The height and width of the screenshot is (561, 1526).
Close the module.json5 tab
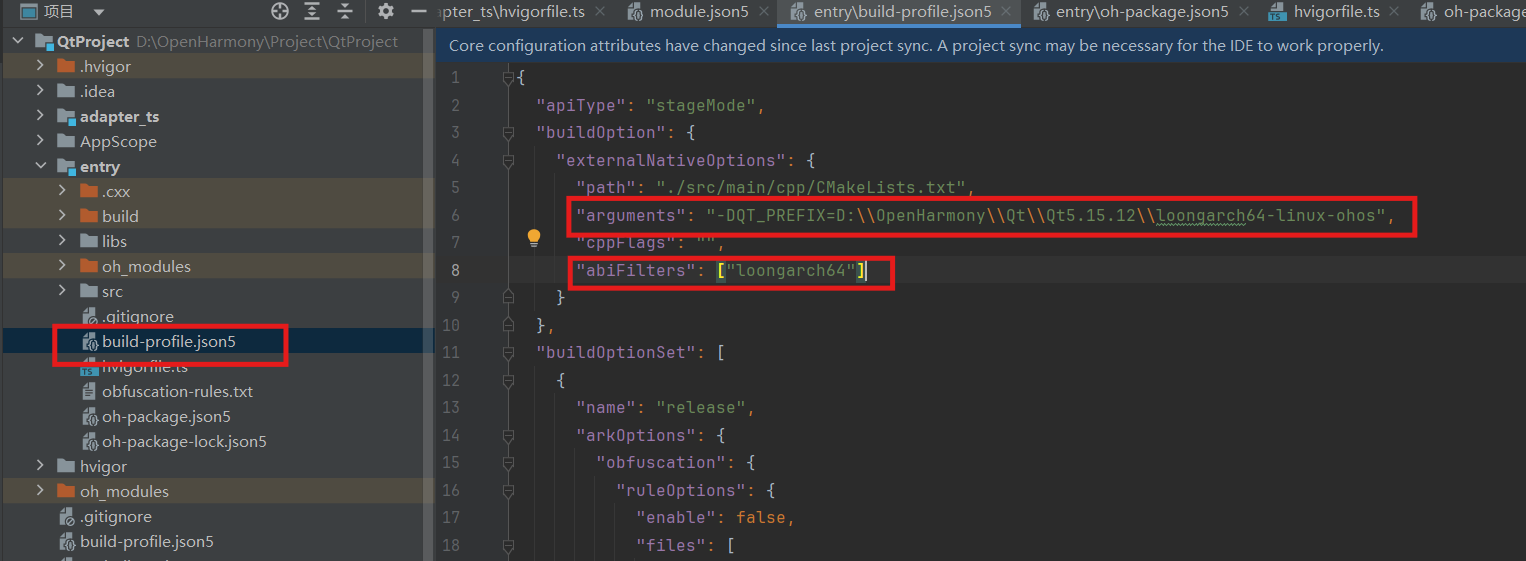(762, 12)
